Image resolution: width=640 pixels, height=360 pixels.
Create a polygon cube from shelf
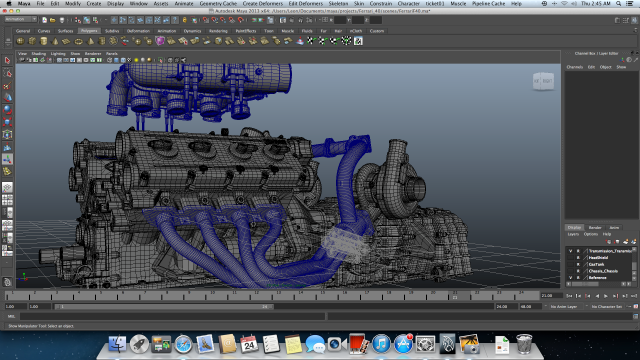[32, 41]
